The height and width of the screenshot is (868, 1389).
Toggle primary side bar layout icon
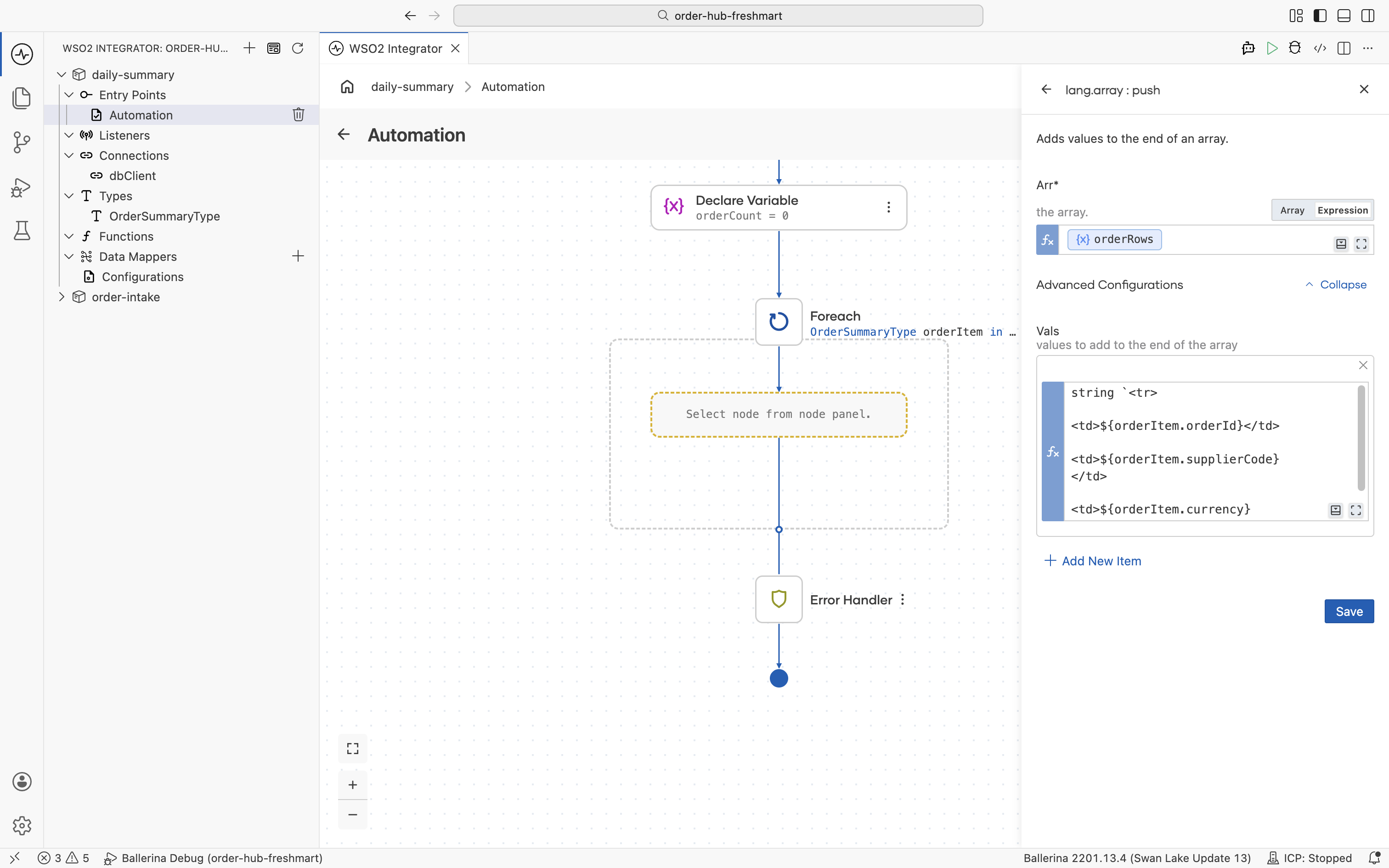click(1320, 16)
